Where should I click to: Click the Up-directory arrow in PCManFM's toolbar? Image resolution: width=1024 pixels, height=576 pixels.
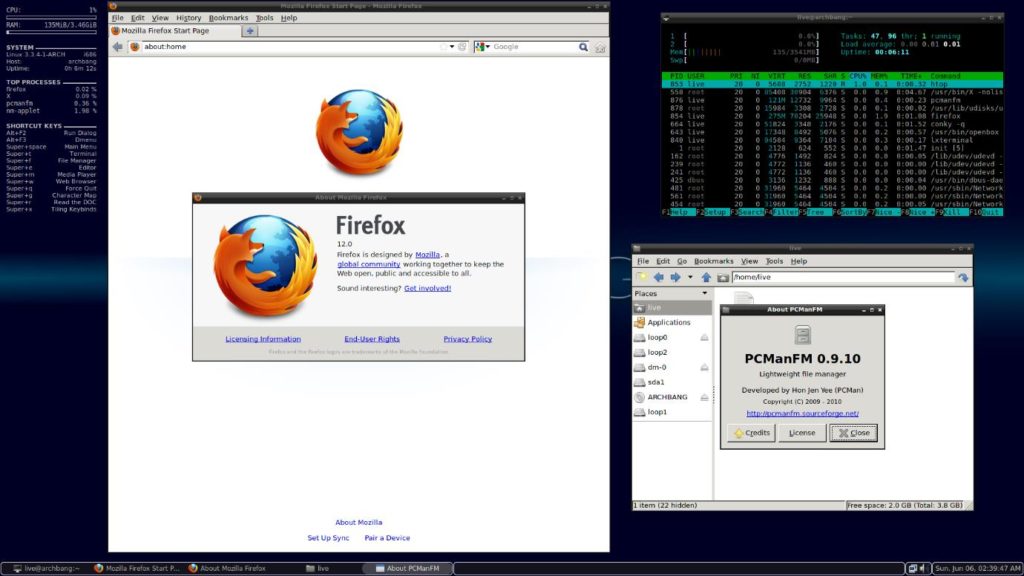click(706, 277)
